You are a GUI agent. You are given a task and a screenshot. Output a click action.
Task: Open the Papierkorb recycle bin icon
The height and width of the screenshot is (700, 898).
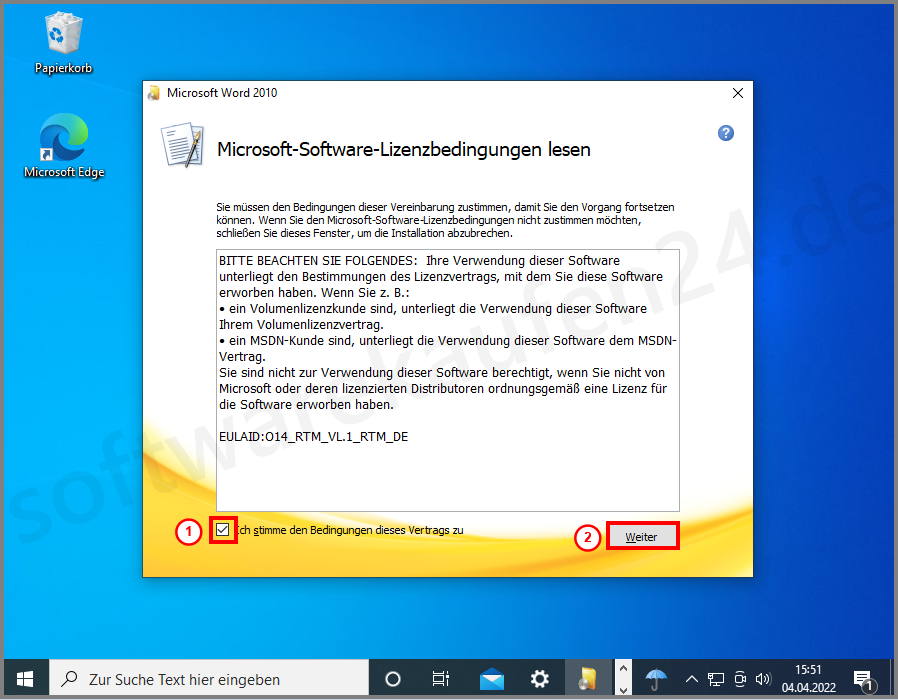click(63, 43)
